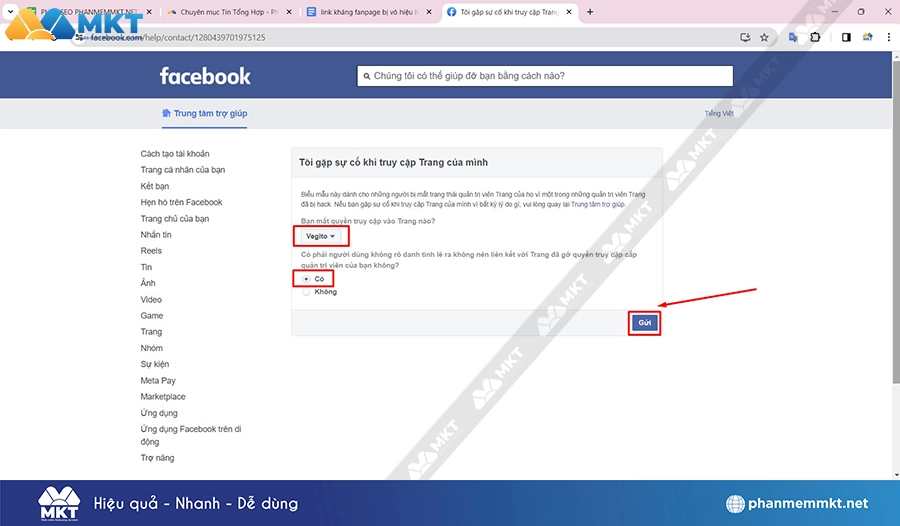Screen dimensions: 900x526
Task: Toggle the browser side panel icon
Action: (846, 37)
